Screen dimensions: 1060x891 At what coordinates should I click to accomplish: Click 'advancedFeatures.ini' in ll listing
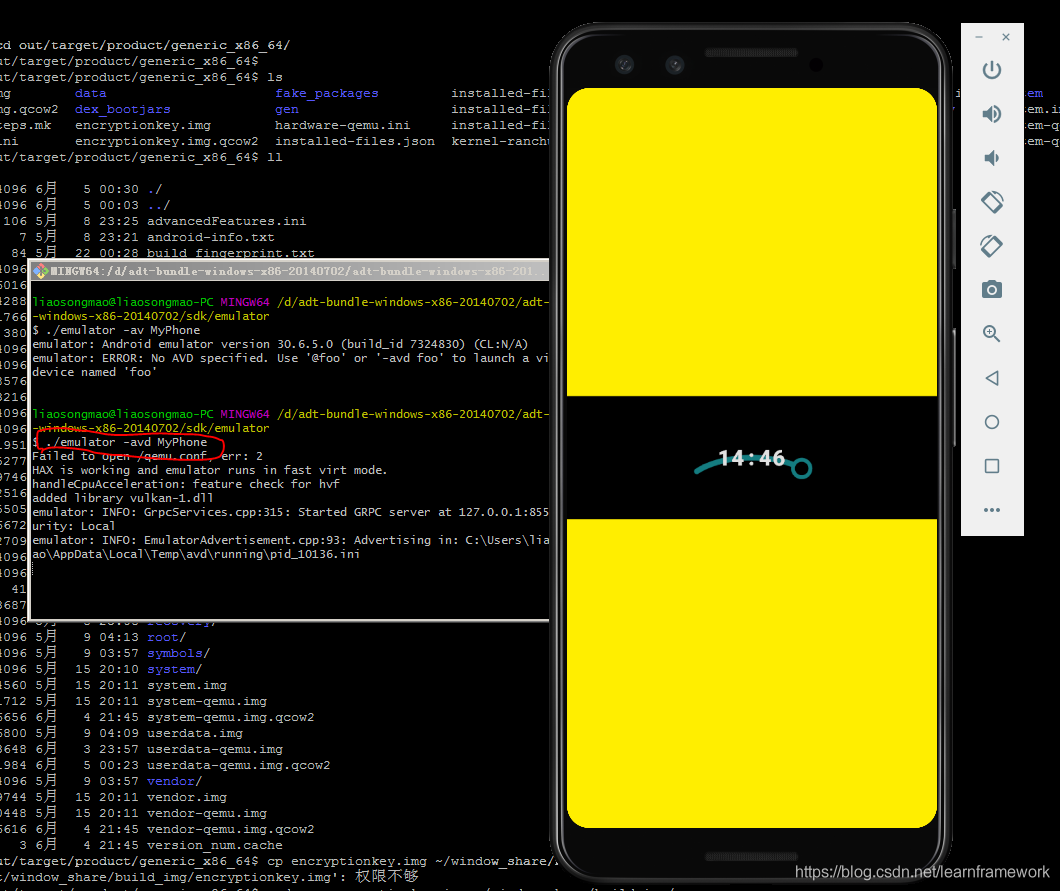(x=226, y=221)
